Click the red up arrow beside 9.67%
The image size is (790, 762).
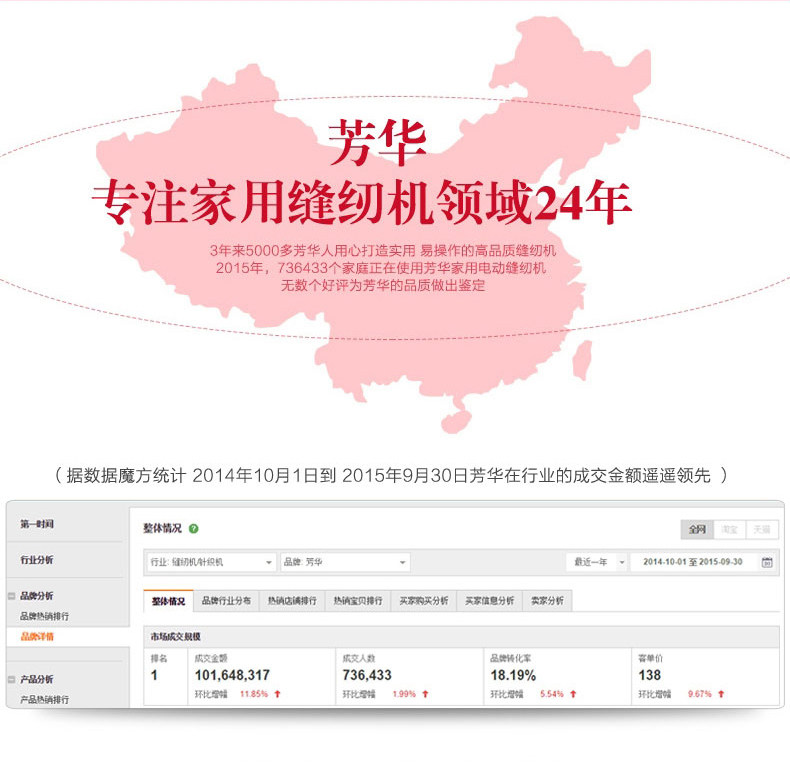pyautogui.click(x=721, y=694)
